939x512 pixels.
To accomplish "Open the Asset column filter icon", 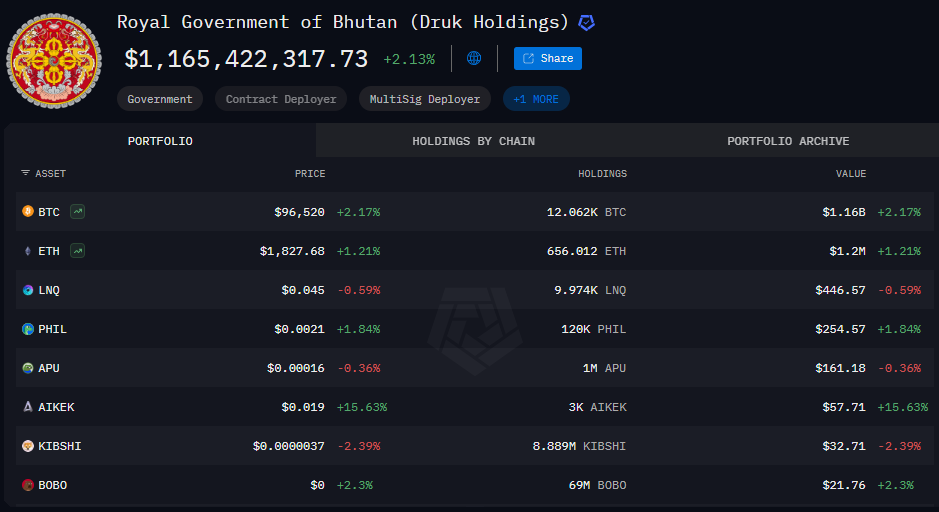I will click(x=25, y=174).
